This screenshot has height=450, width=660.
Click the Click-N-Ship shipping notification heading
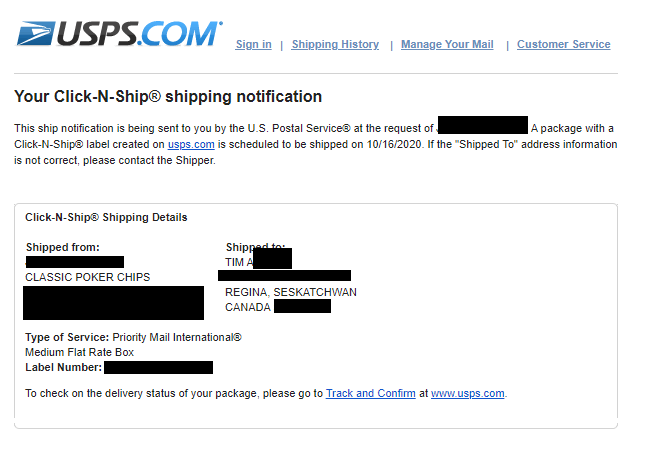[168, 97]
